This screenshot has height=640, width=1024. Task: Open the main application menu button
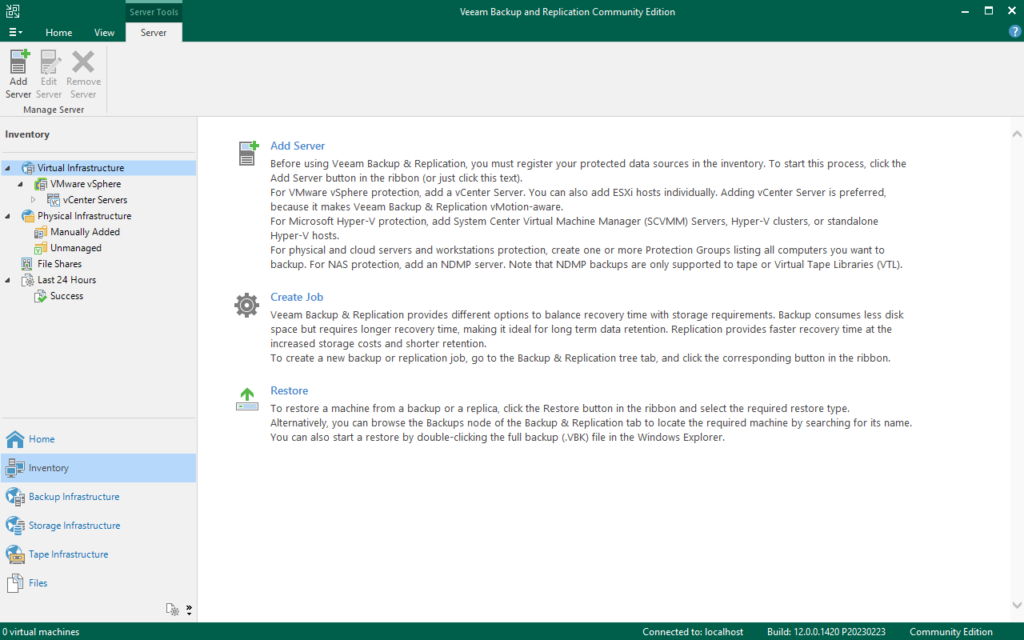[x=15, y=32]
